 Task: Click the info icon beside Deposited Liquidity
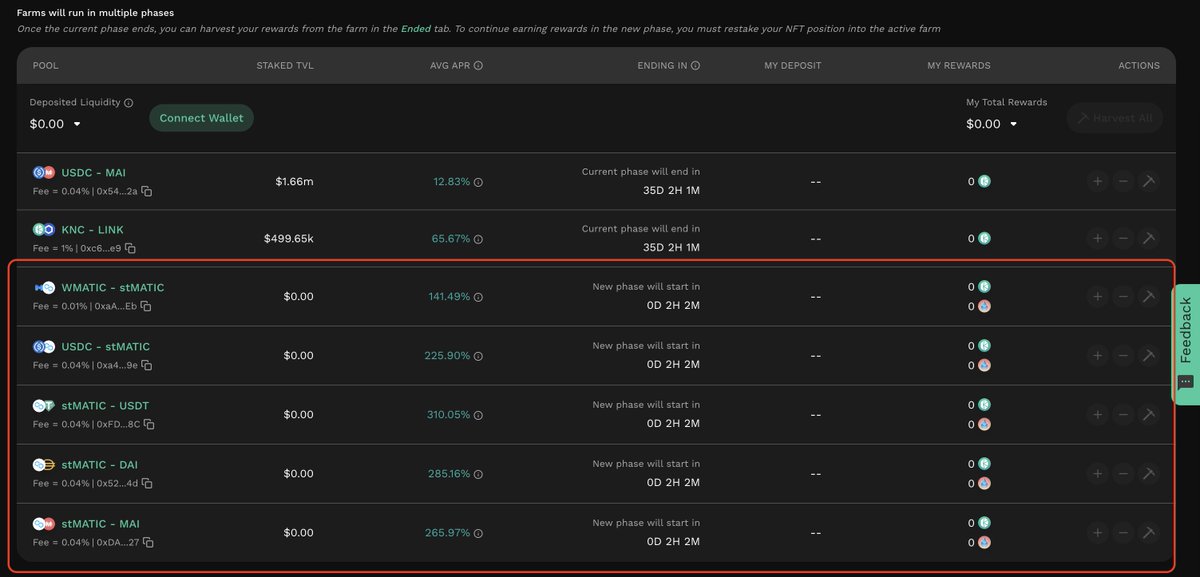[x=126, y=101]
